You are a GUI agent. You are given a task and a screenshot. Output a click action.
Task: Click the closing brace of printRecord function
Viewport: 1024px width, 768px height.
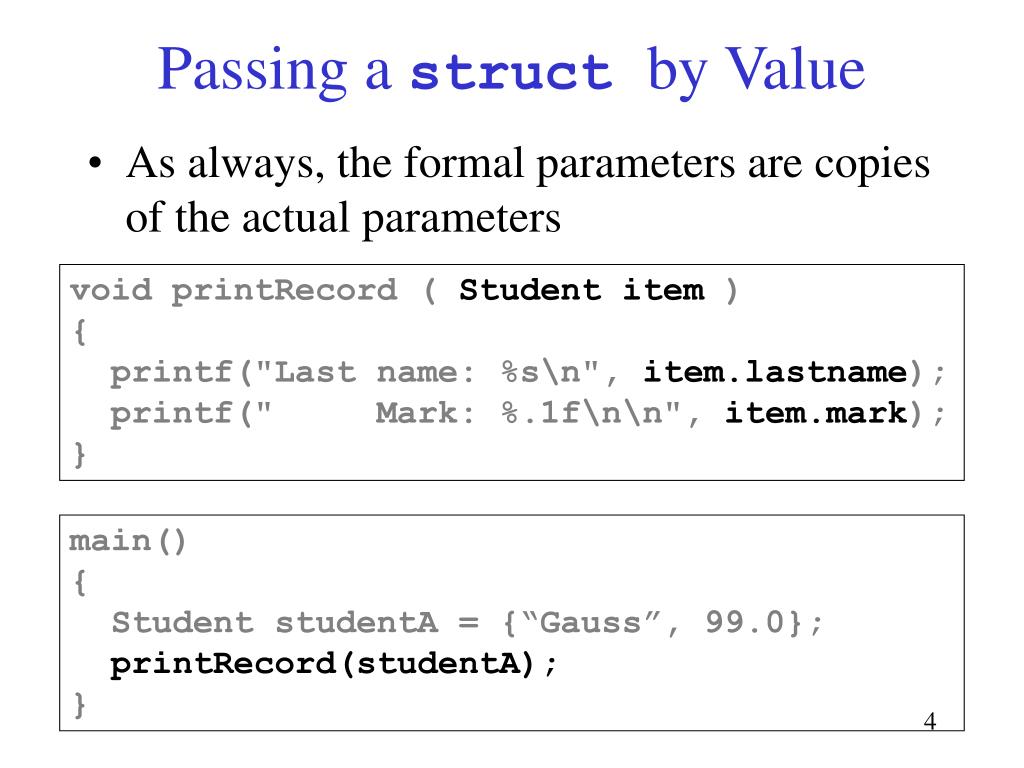click(x=80, y=454)
